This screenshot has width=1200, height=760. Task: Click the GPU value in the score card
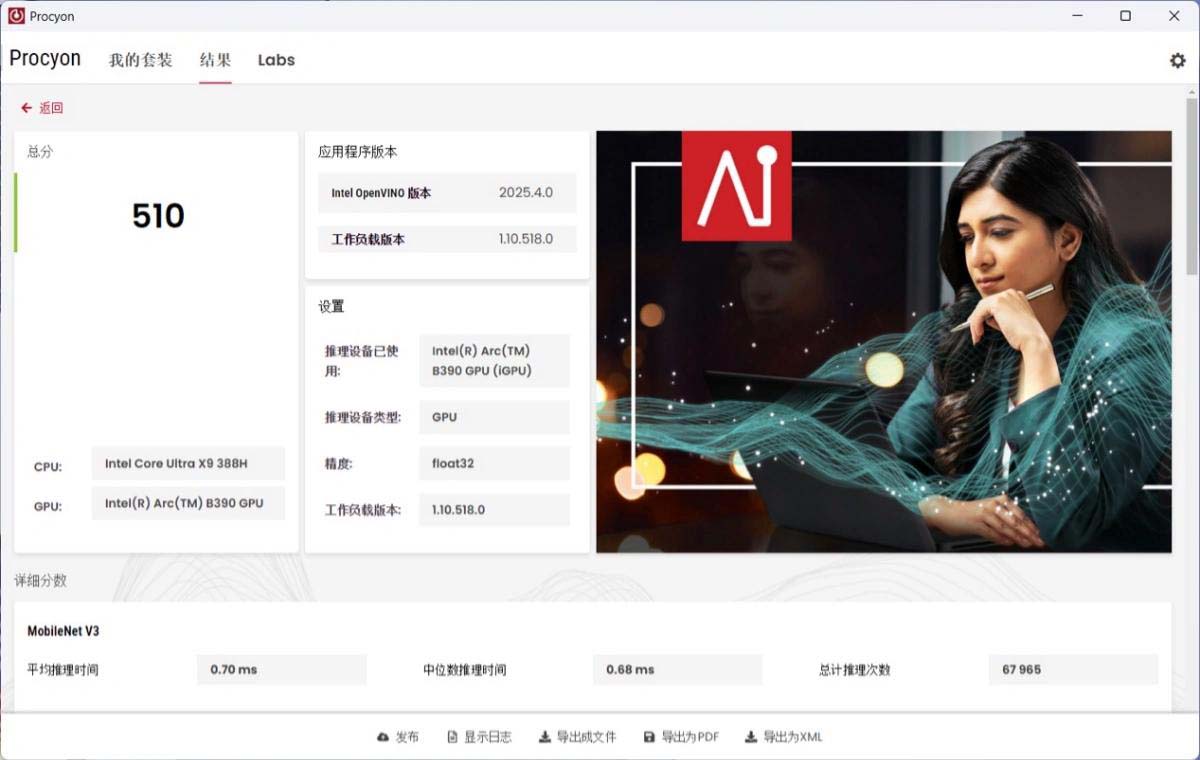click(188, 503)
